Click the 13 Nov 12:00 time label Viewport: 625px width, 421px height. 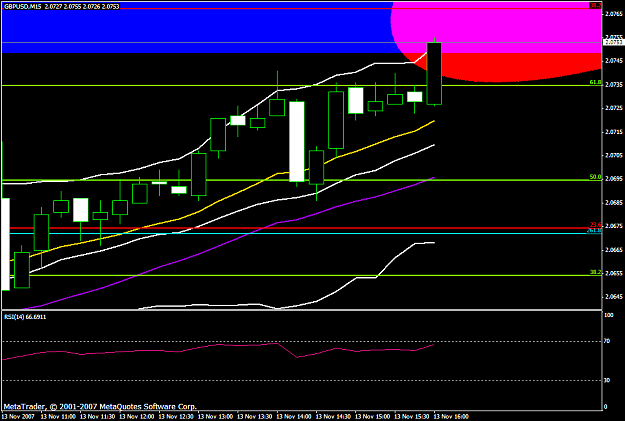tap(137, 417)
